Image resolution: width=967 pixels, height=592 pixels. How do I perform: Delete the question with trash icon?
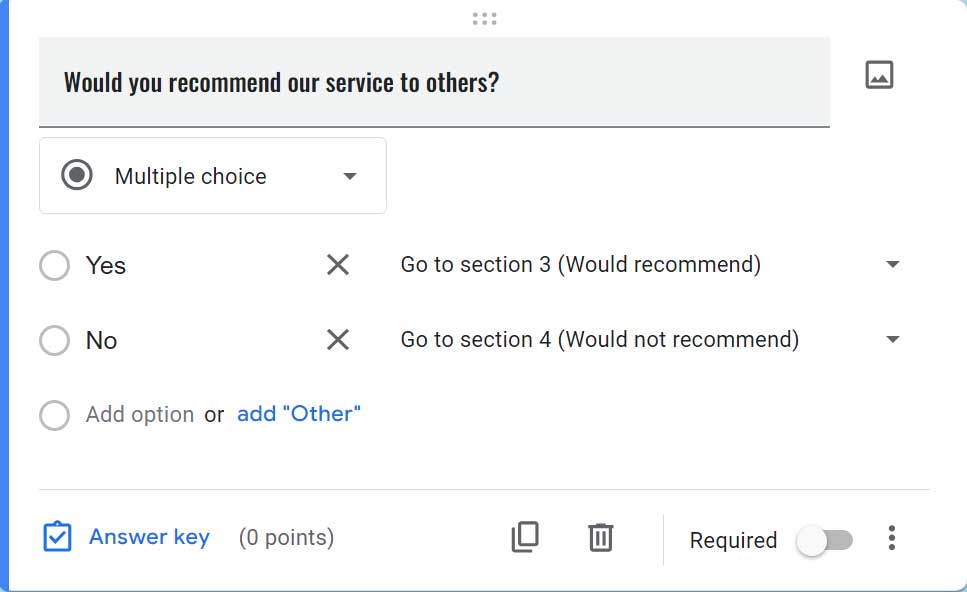point(600,537)
